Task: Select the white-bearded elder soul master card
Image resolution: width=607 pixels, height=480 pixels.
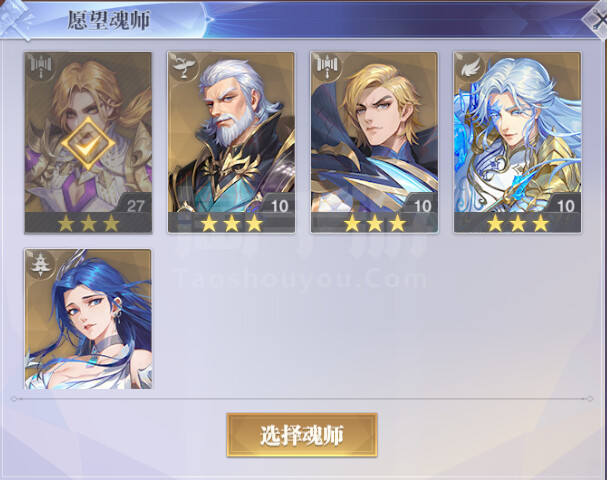Action: click(x=231, y=142)
